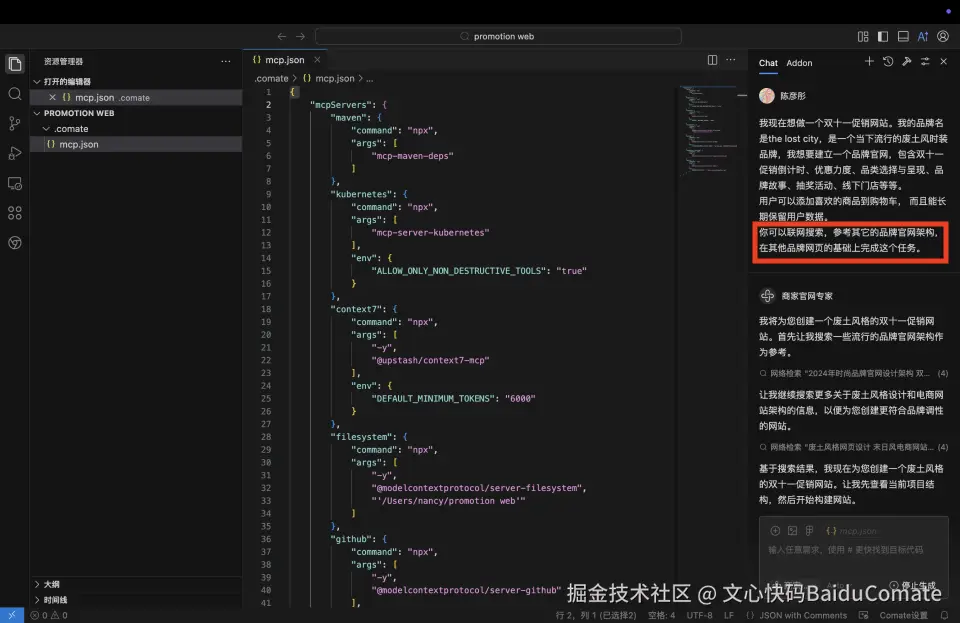Toggle the primary sidebar visibility

click(883, 36)
